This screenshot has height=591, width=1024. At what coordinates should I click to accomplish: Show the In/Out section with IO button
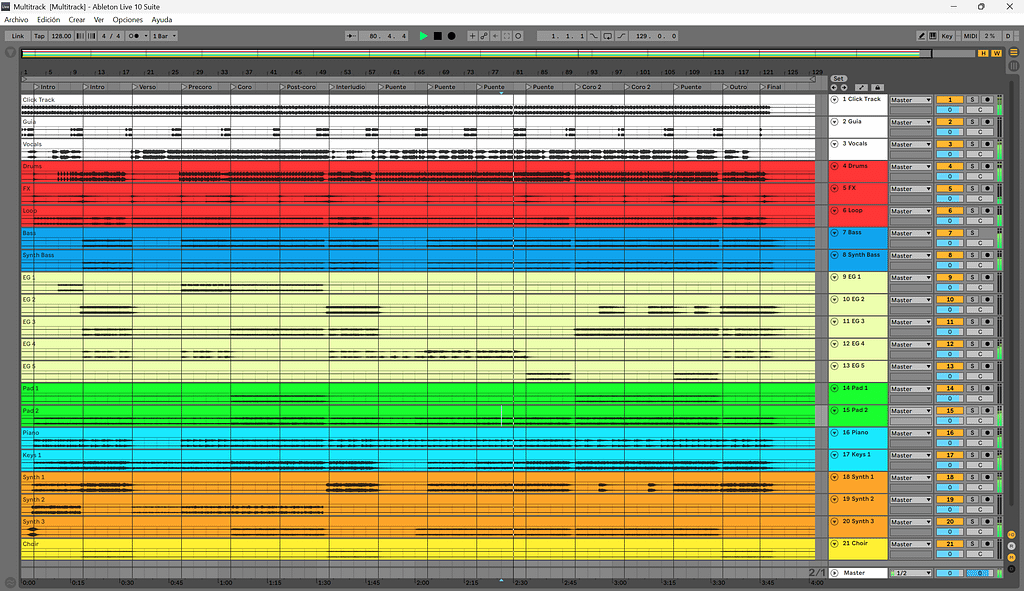coord(1012,534)
